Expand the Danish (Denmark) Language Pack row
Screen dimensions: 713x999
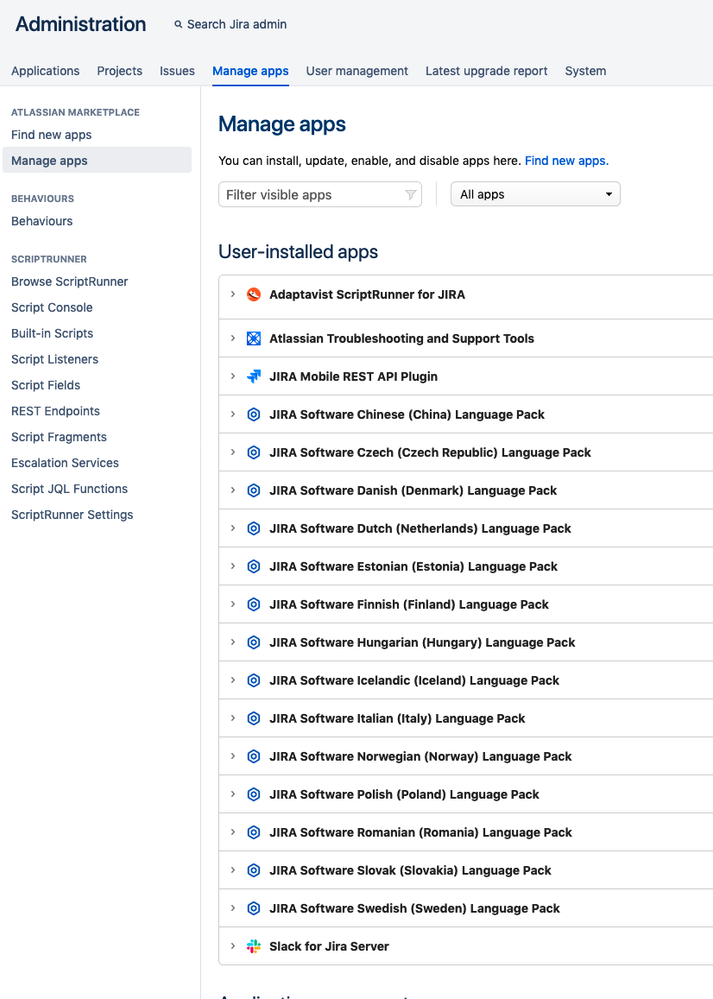click(233, 491)
